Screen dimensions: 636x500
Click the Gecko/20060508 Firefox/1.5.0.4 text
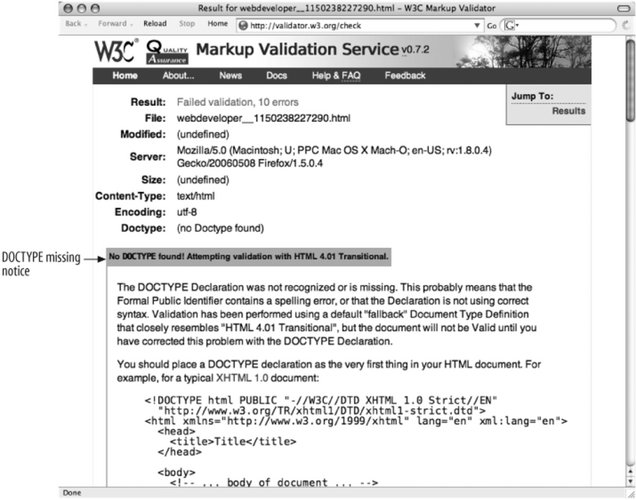[x=250, y=163]
